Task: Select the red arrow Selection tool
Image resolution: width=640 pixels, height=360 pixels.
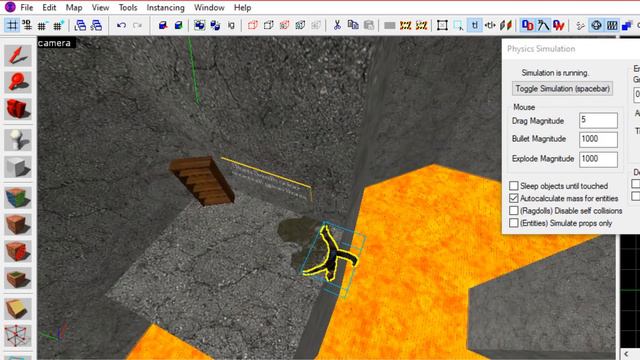Action: (18, 56)
